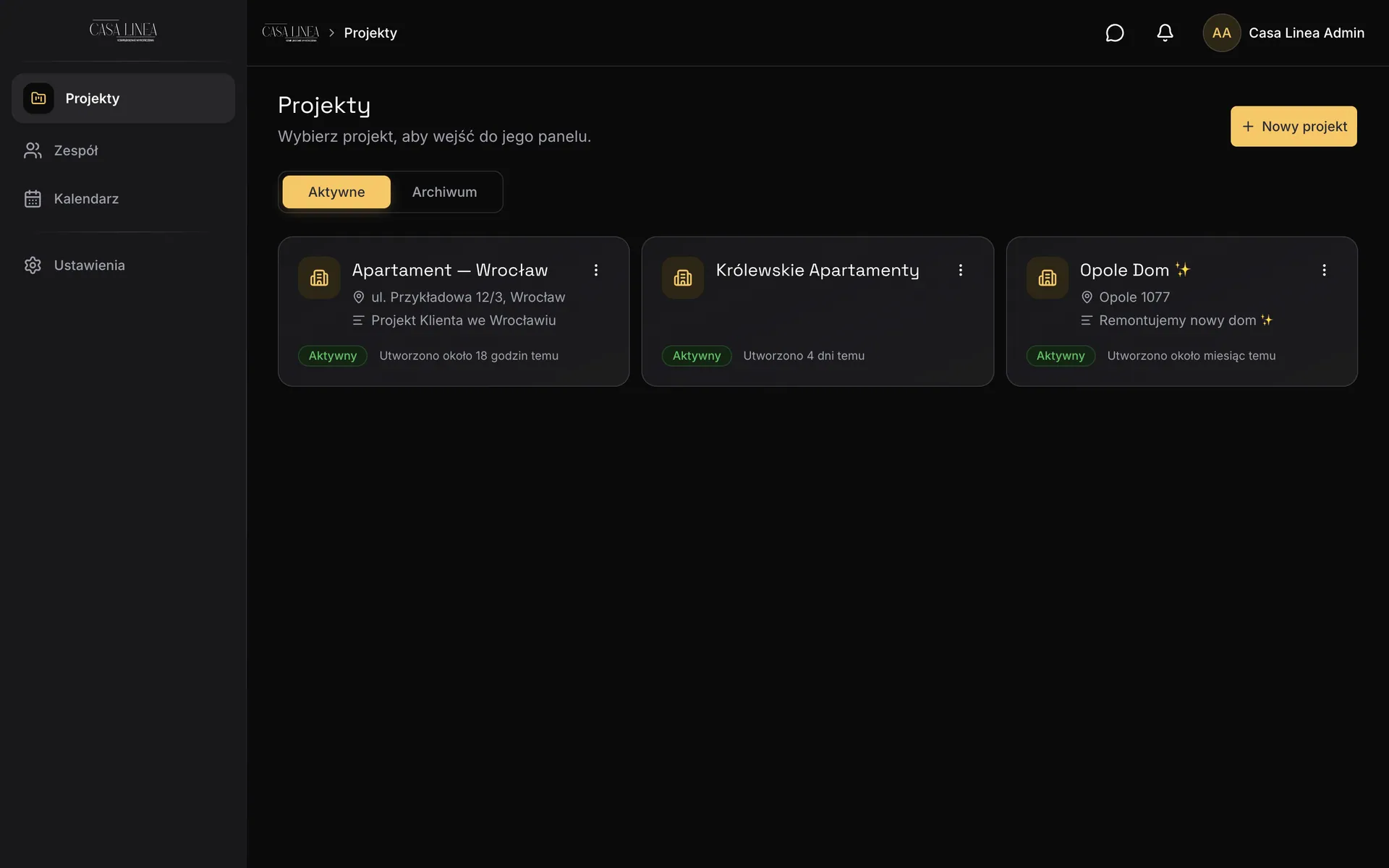Select the Projekty sidebar item
Viewport: 1389px width, 868px height.
[x=123, y=98]
